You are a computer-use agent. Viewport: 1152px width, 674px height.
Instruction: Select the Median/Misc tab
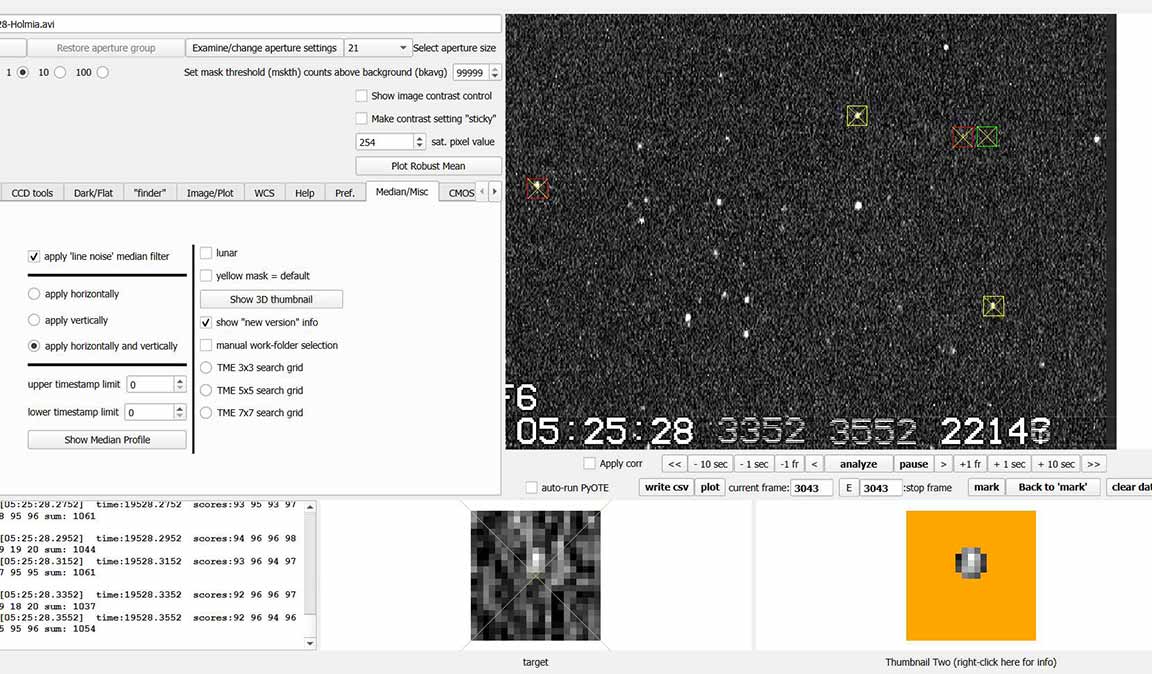(402, 191)
